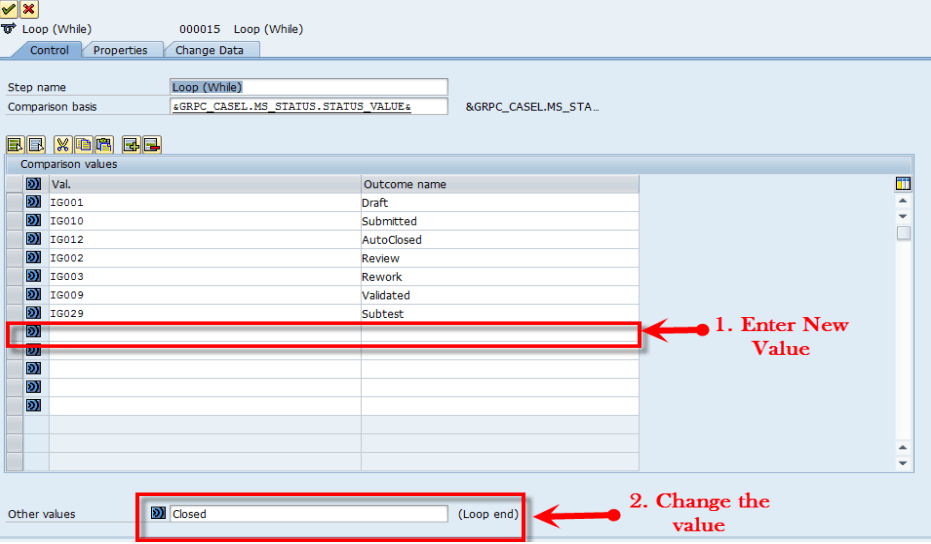Open outcome icon beside Closed other value
This screenshot has width=931, height=544.
pyautogui.click(x=158, y=513)
